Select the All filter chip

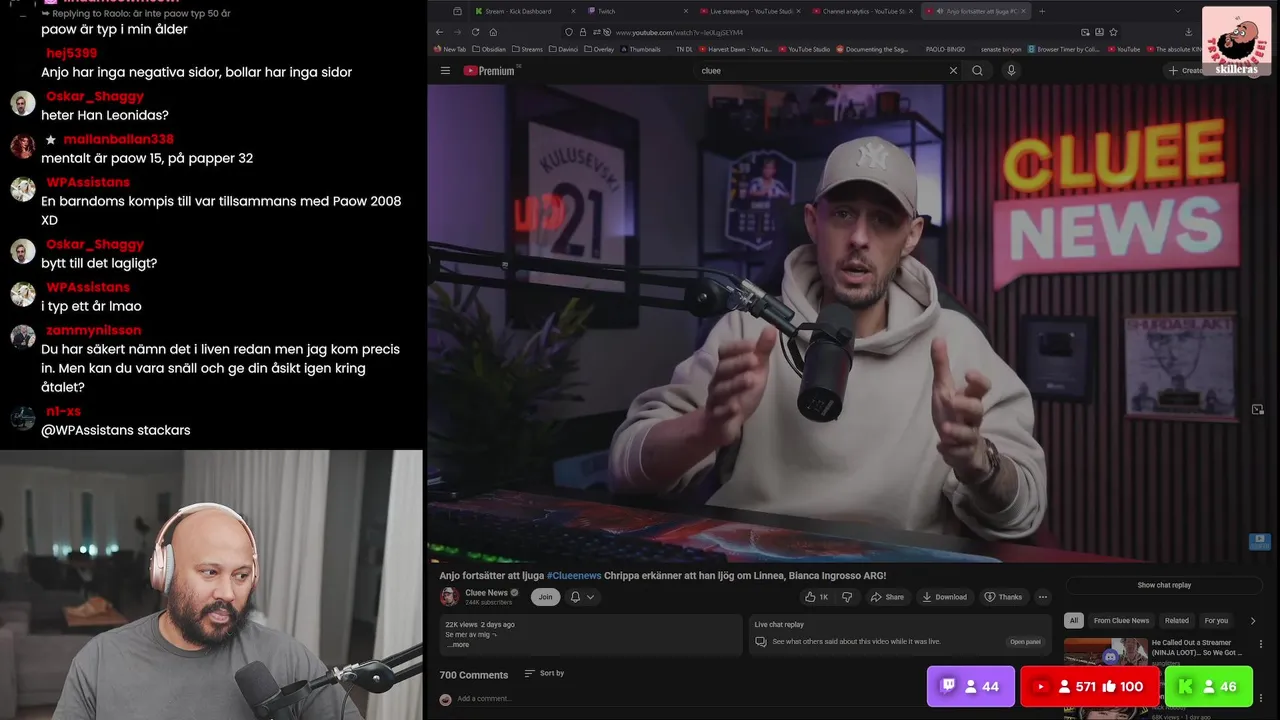coord(1074,620)
